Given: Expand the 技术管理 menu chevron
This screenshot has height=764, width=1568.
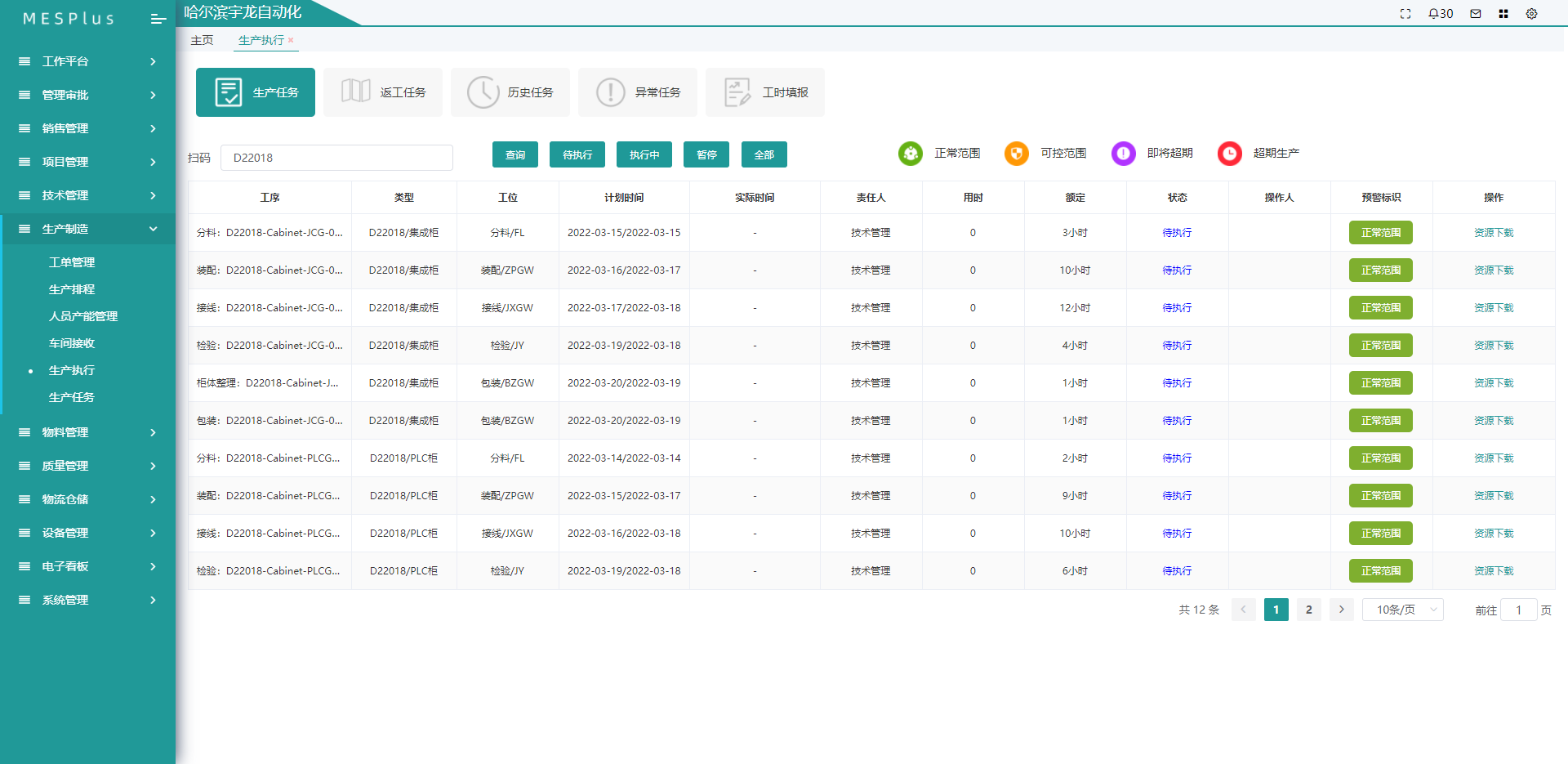Looking at the screenshot, I should (153, 195).
